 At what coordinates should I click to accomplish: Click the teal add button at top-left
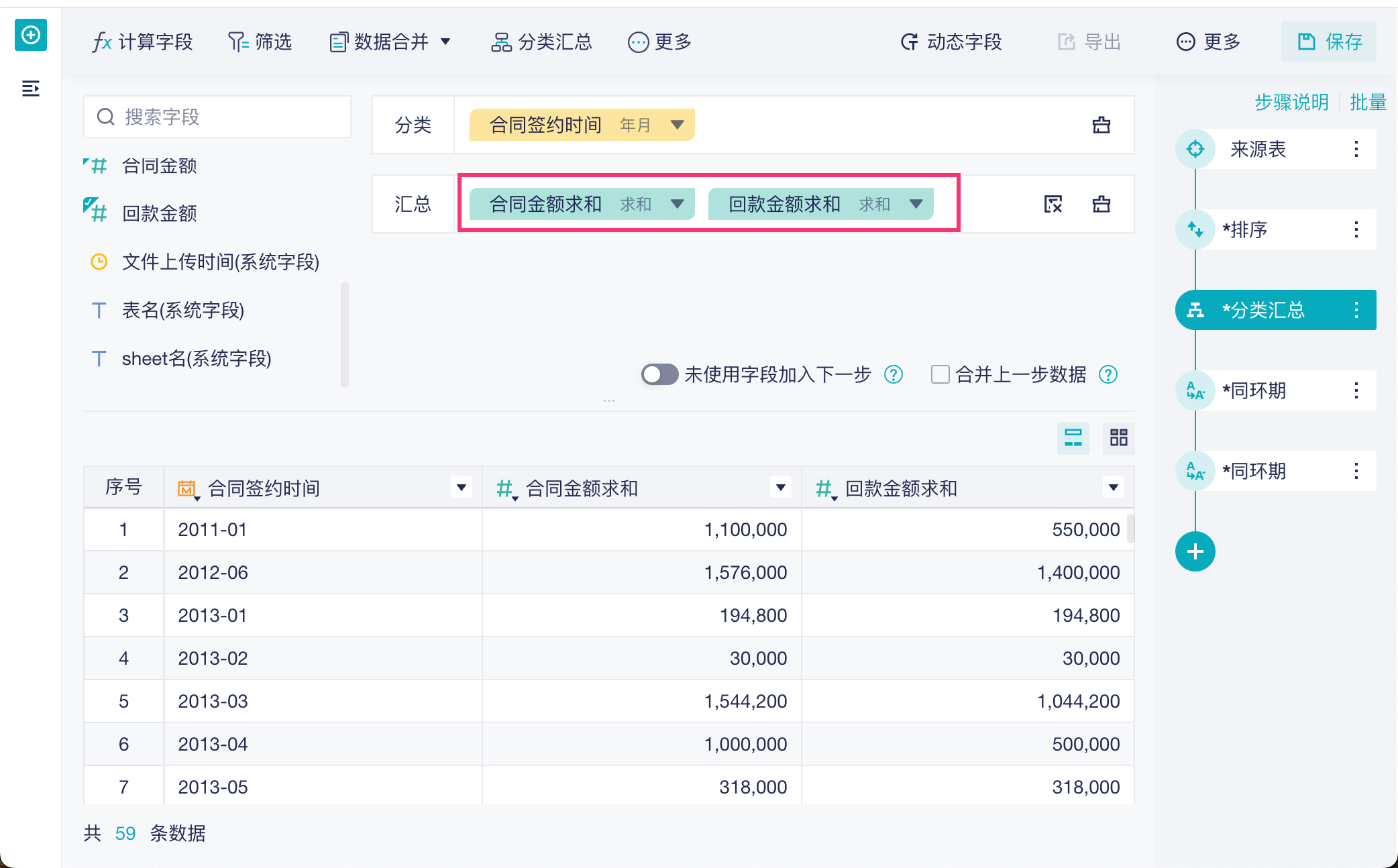(x=31, y=35)
